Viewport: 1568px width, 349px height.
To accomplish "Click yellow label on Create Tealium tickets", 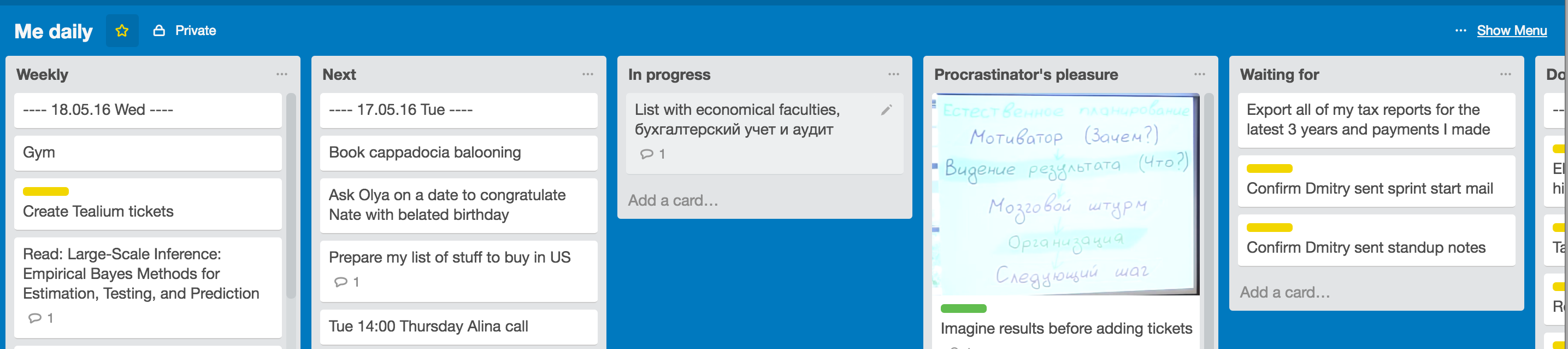I will point(46,191).
